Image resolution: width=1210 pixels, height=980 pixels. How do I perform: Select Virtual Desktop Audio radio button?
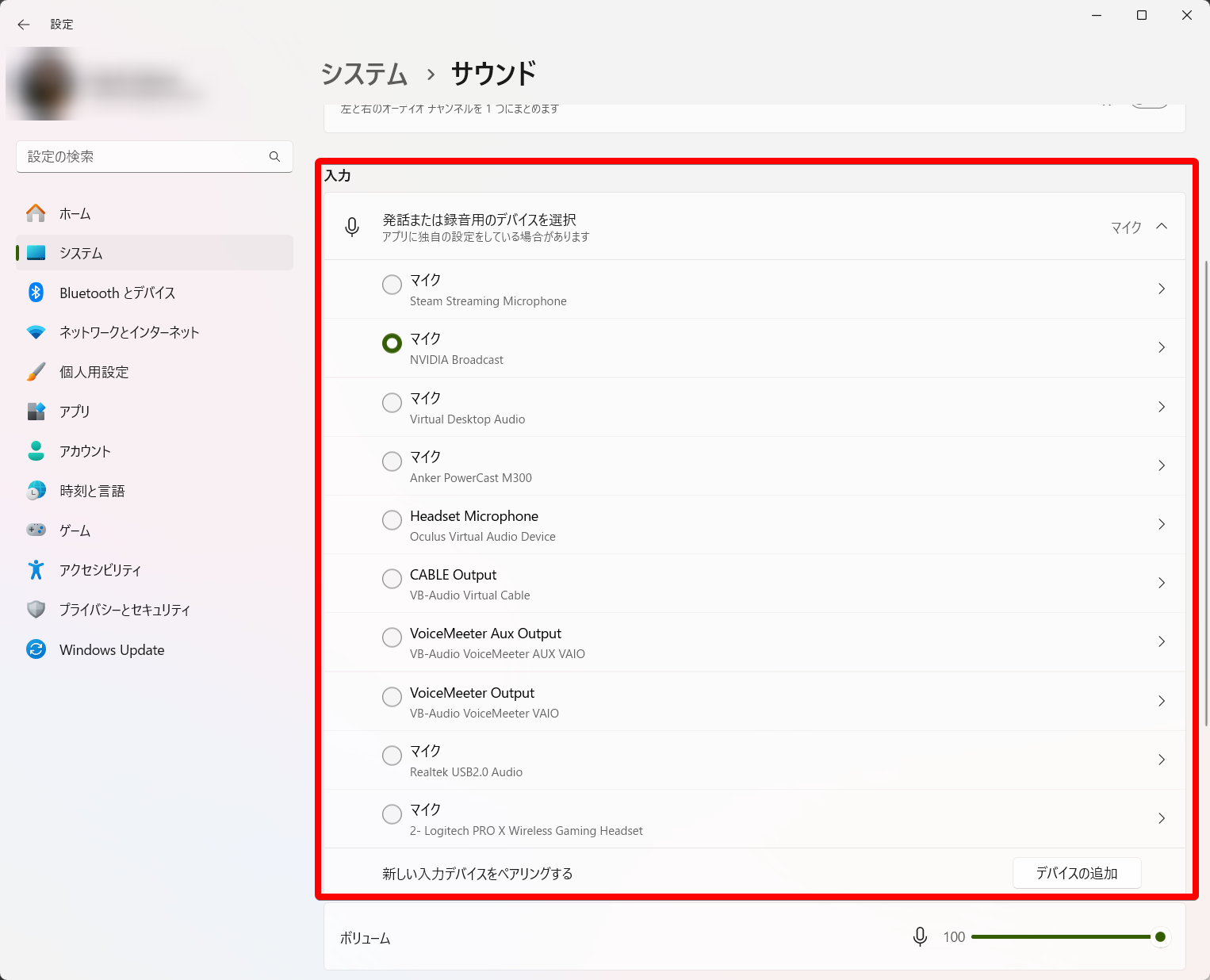392,403
